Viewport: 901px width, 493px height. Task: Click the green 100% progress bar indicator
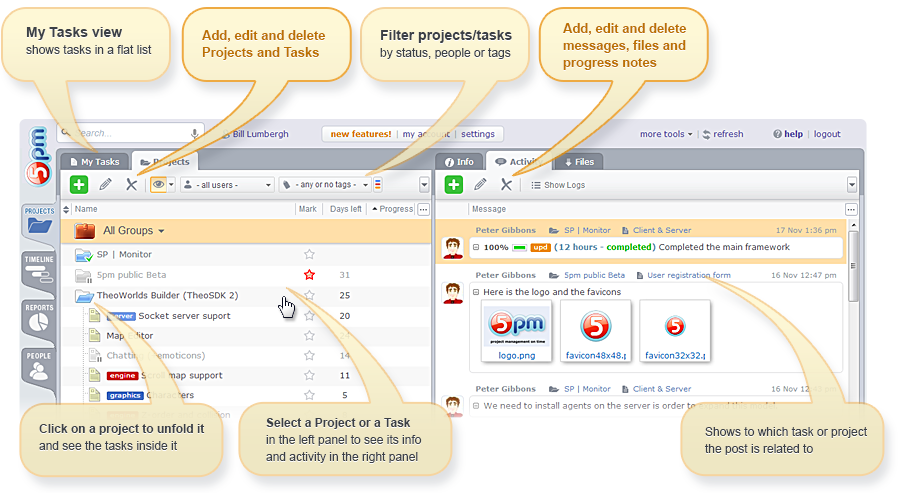pos(520,247)
